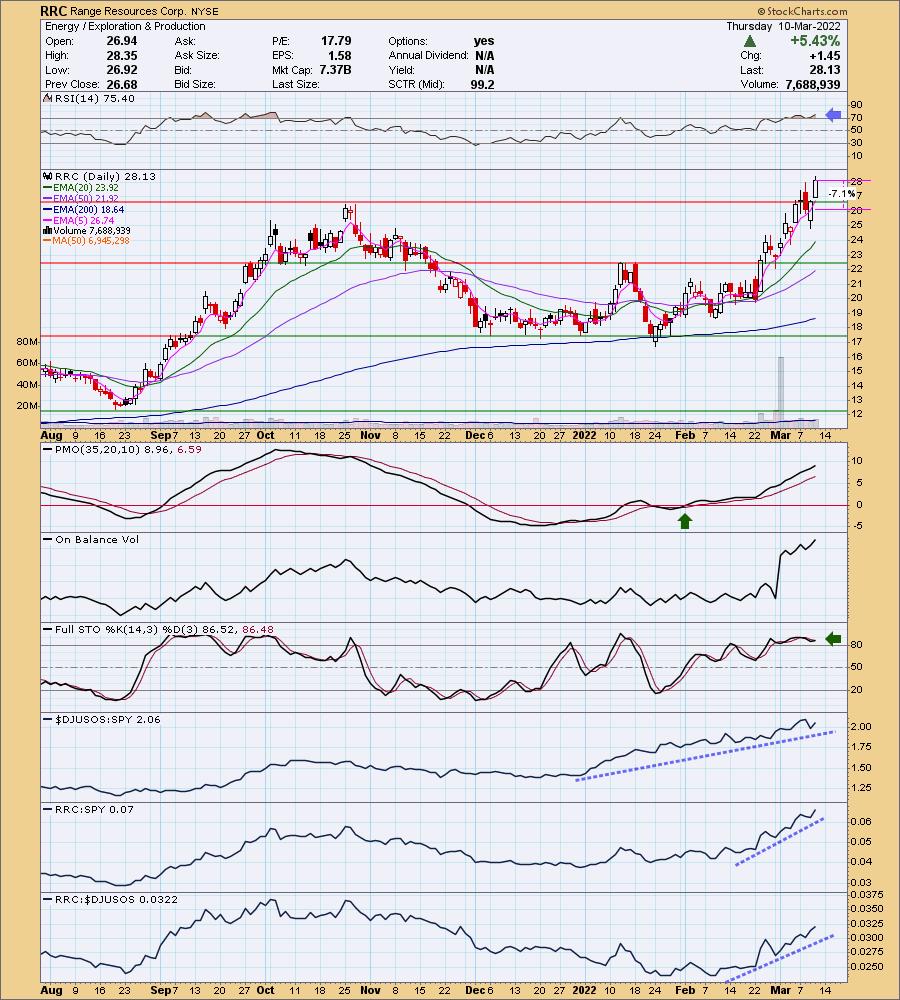Click the EMA(200) 18.64 legend entry
Image resolution: width=900 pixels, height=1000 pixels.
pos(84,209)
